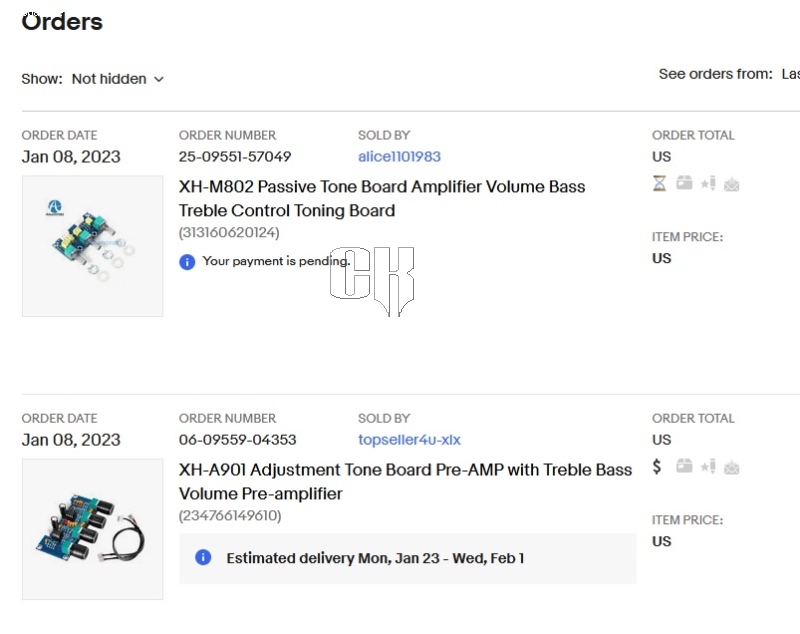Click the feedback star icon for second order
Image resolution: width=800 pixels, height=634 pixels.
708,466
